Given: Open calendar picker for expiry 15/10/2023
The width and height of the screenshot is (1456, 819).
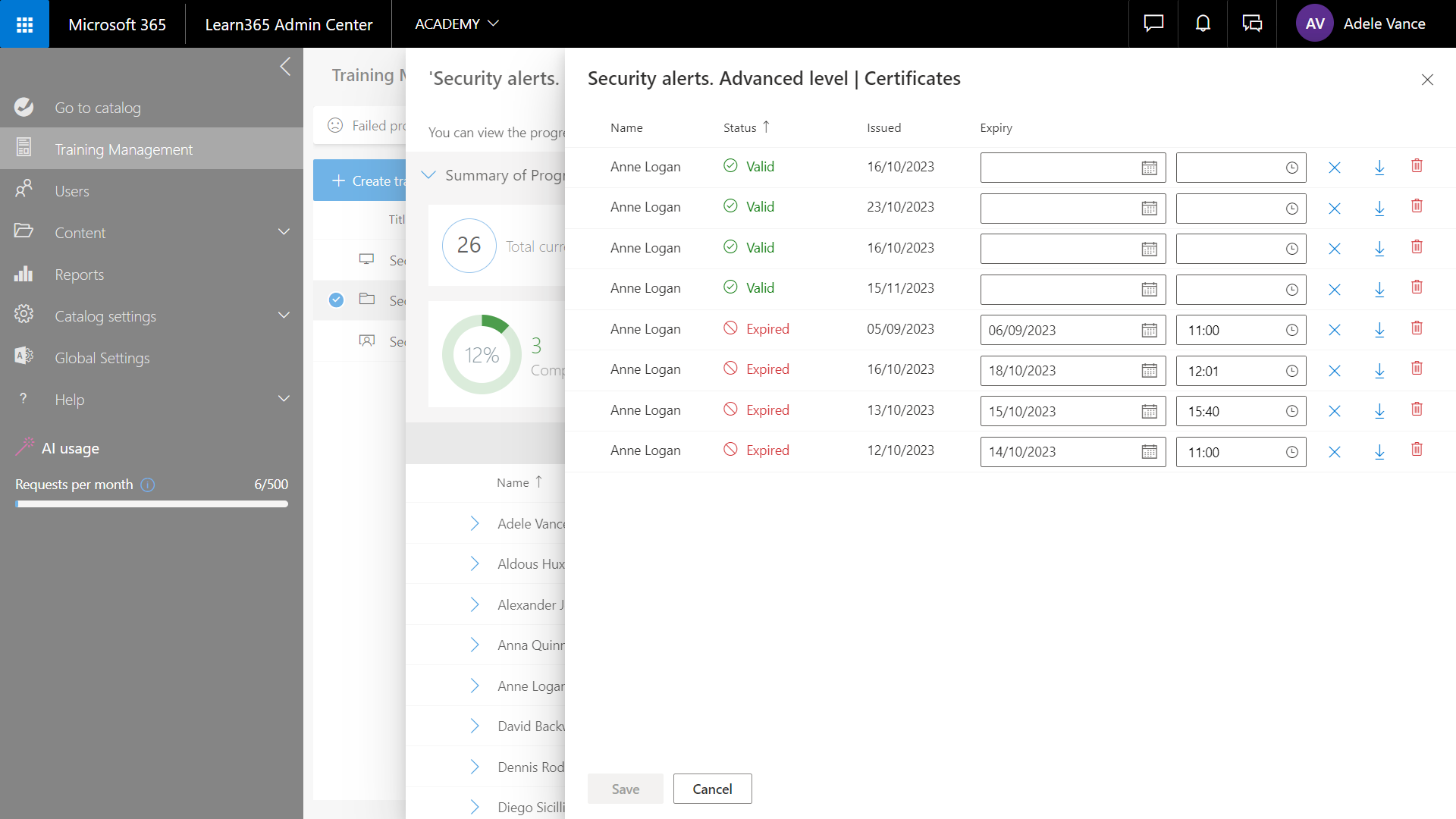Looking at the screenshot, I should point(1149,412).
